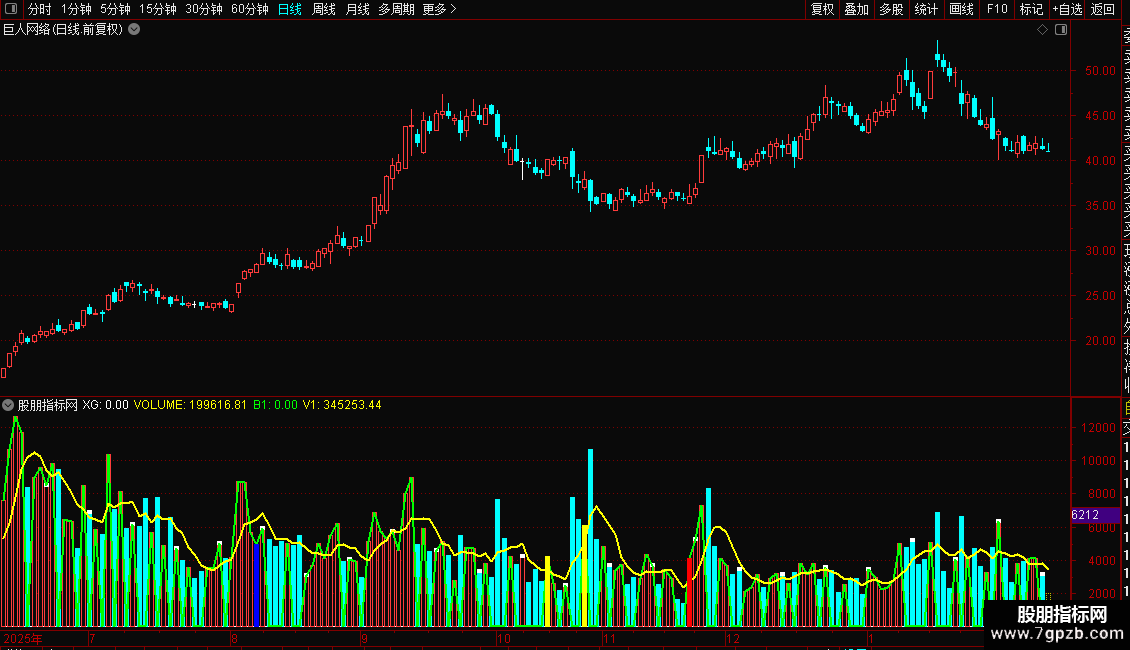Click the 2025年 label on time axis
Viewport: 1130px width, 650px height.
click(x=23, y=638)
